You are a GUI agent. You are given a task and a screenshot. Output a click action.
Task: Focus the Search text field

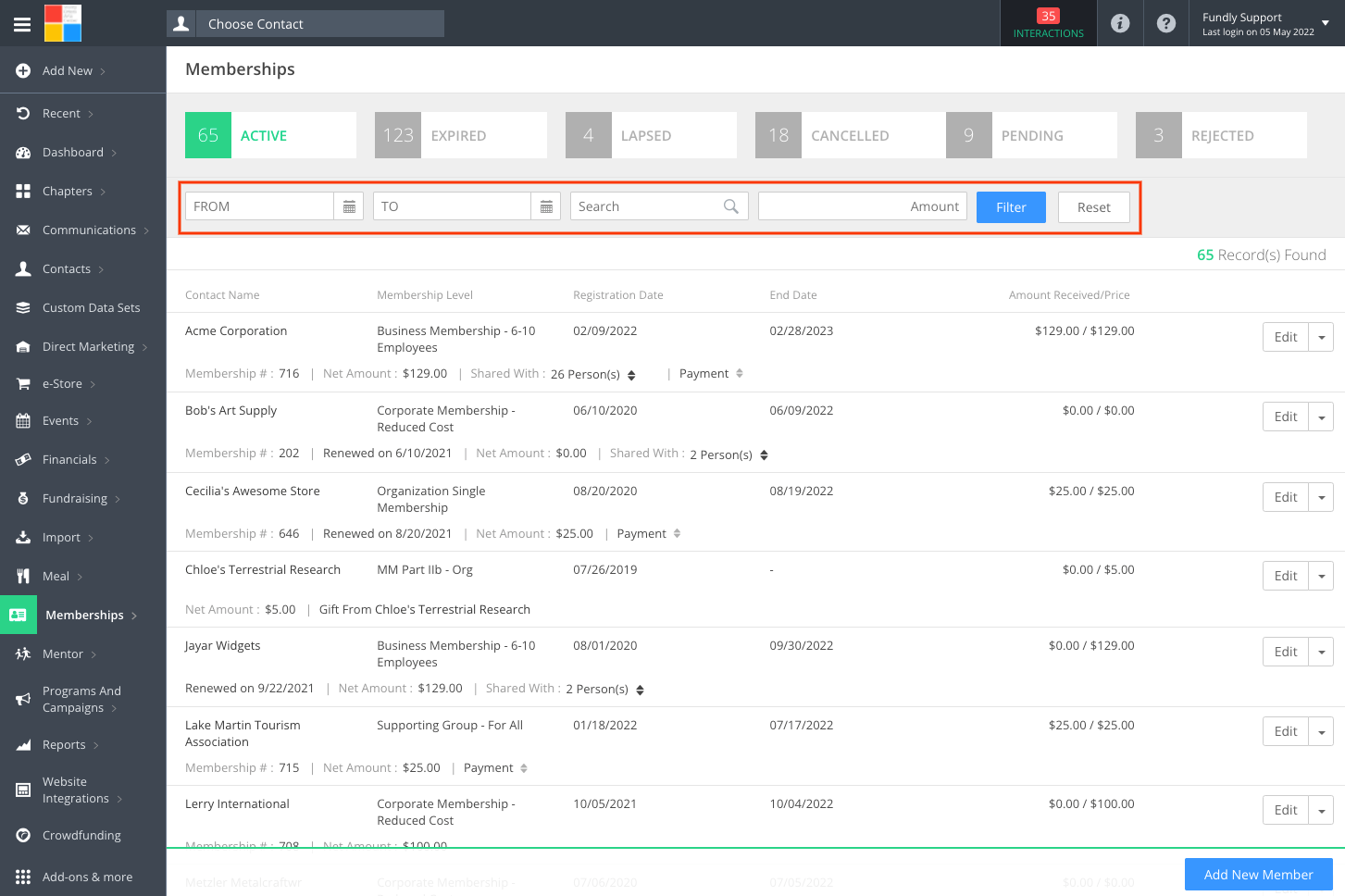(659, 206)
